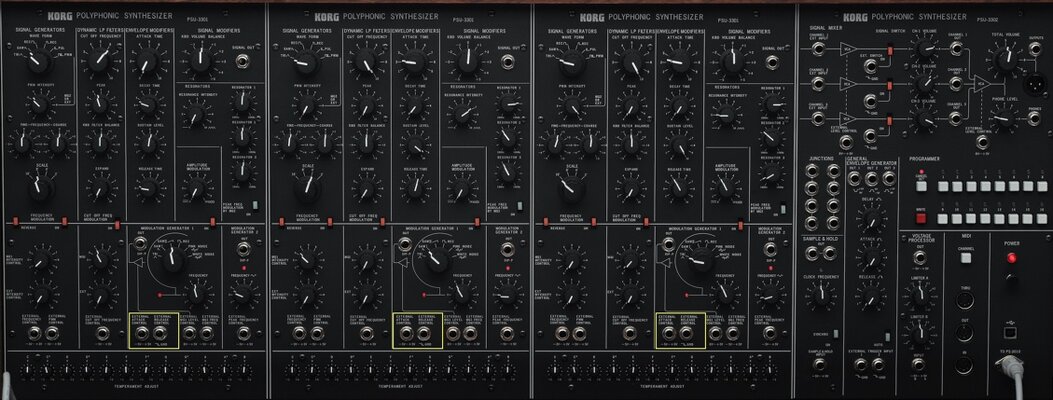Click the Programmer Cancel/Set button
Screen dimensions: 1053x400
coord(921,186)
